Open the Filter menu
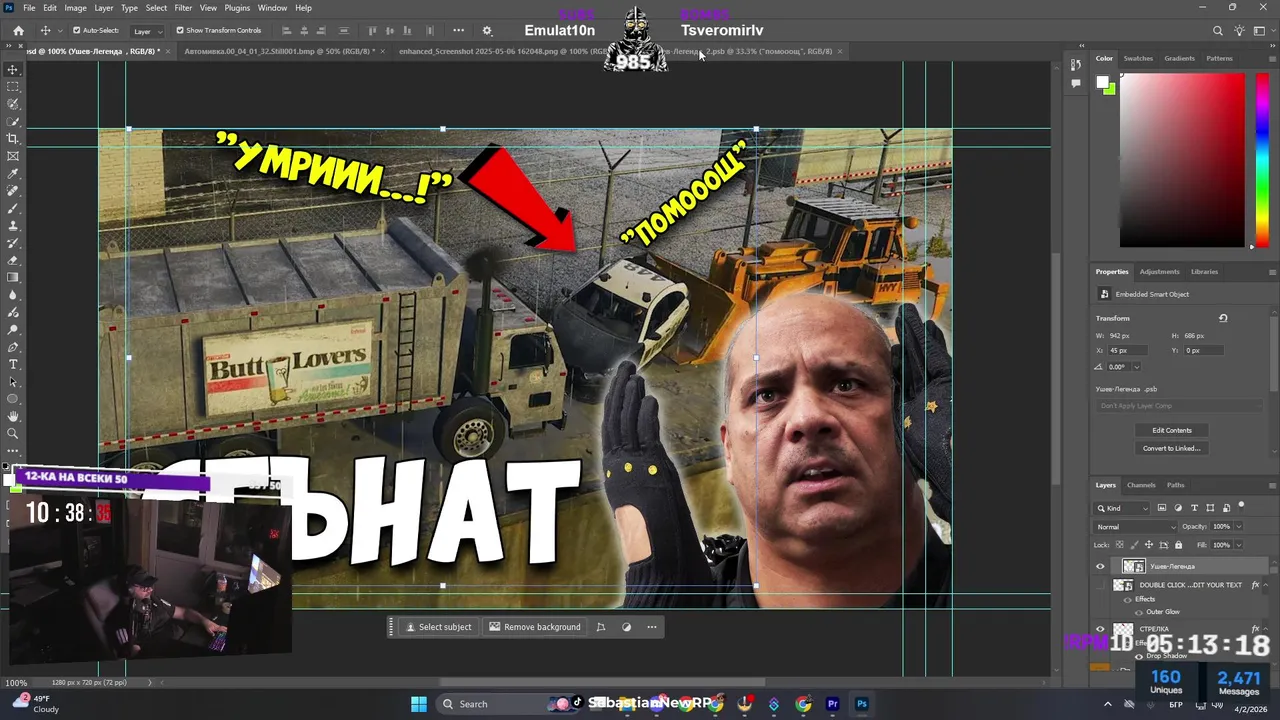Viewport: 1280px width, 720px height. 183,8
